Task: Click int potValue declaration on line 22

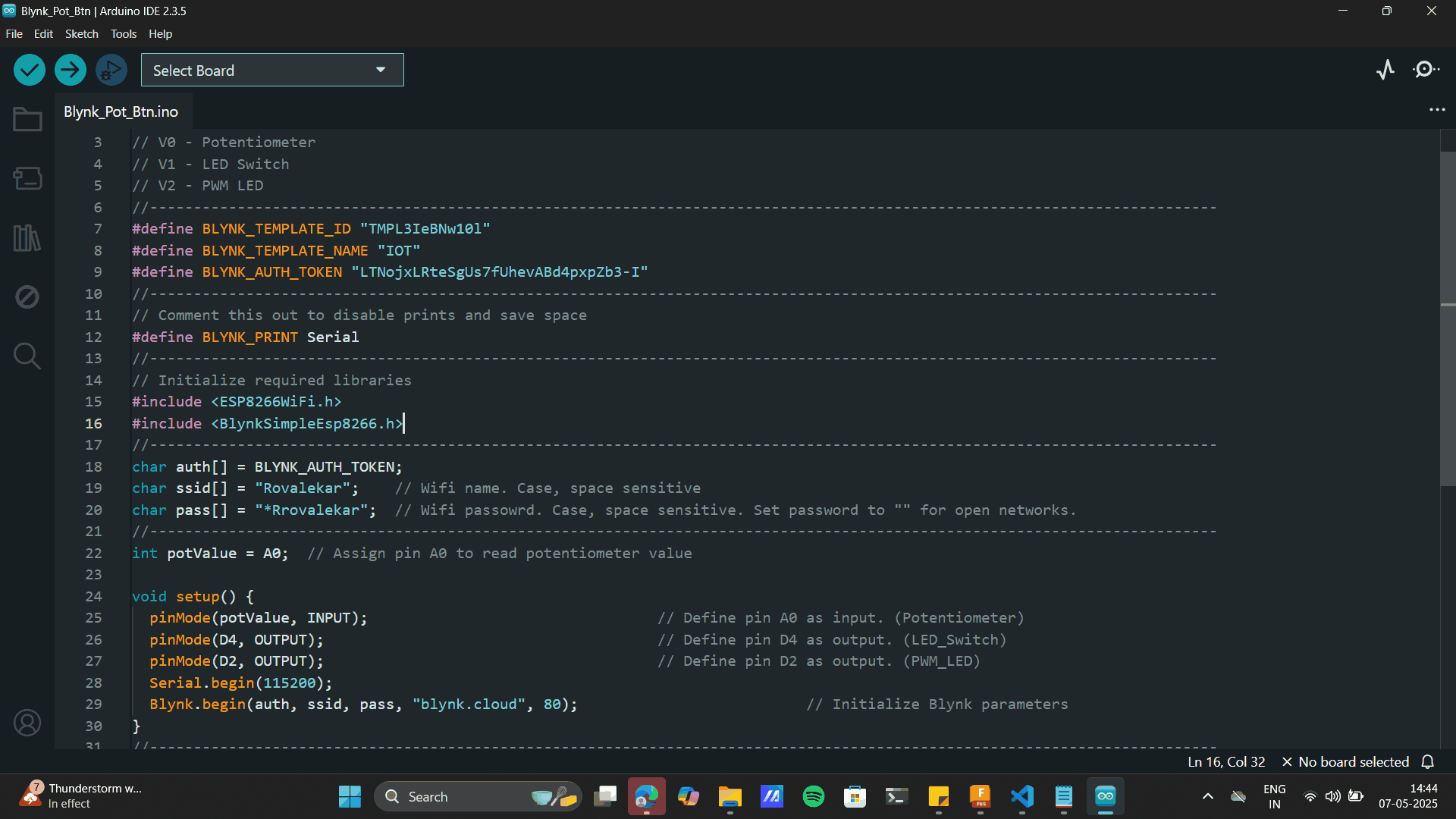Action: [210, 553]
